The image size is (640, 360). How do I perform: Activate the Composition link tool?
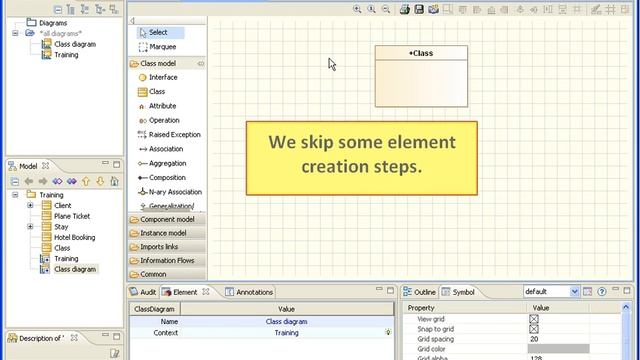click(x=162, y=177)
